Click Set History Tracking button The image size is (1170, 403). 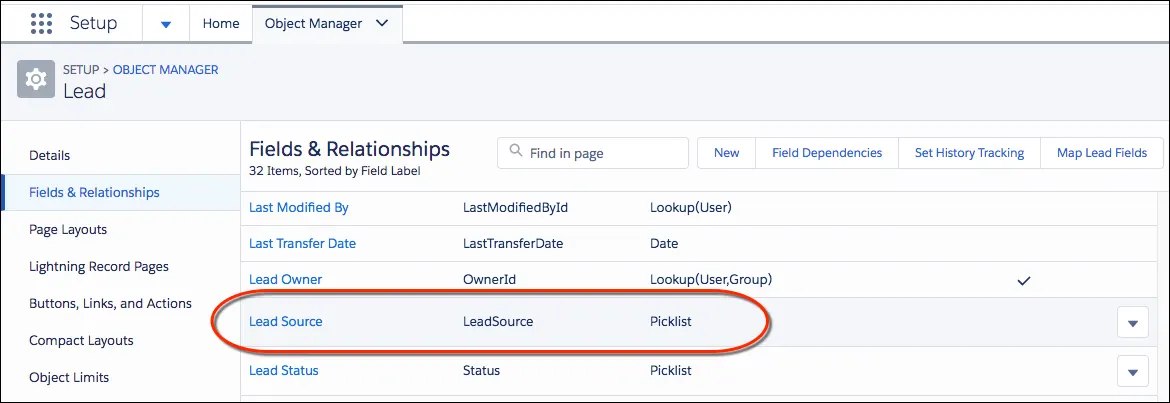click(x=969, y=153)
